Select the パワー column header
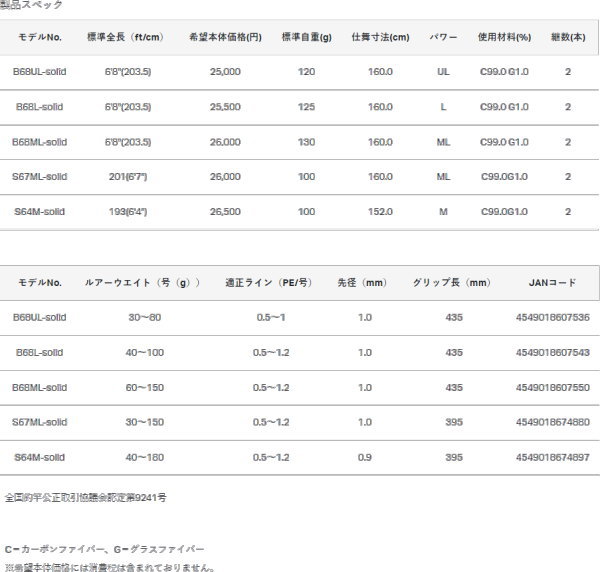 click(443, 37)
